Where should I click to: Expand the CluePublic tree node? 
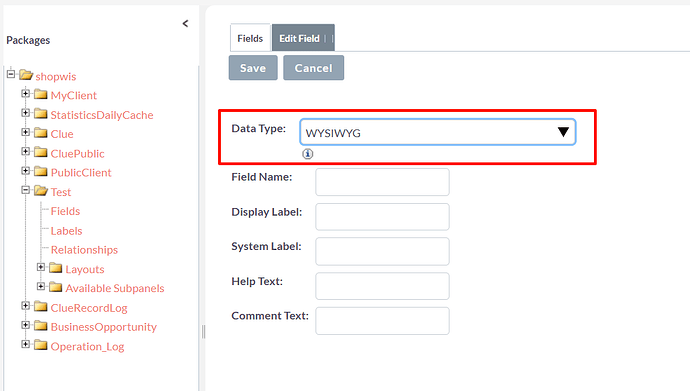[26, 151]
